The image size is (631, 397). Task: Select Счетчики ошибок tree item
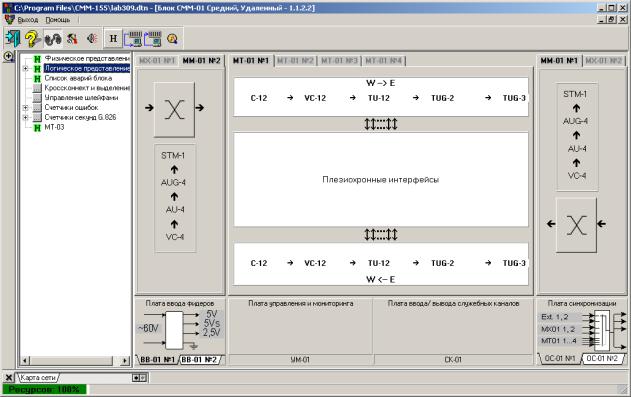71,107
